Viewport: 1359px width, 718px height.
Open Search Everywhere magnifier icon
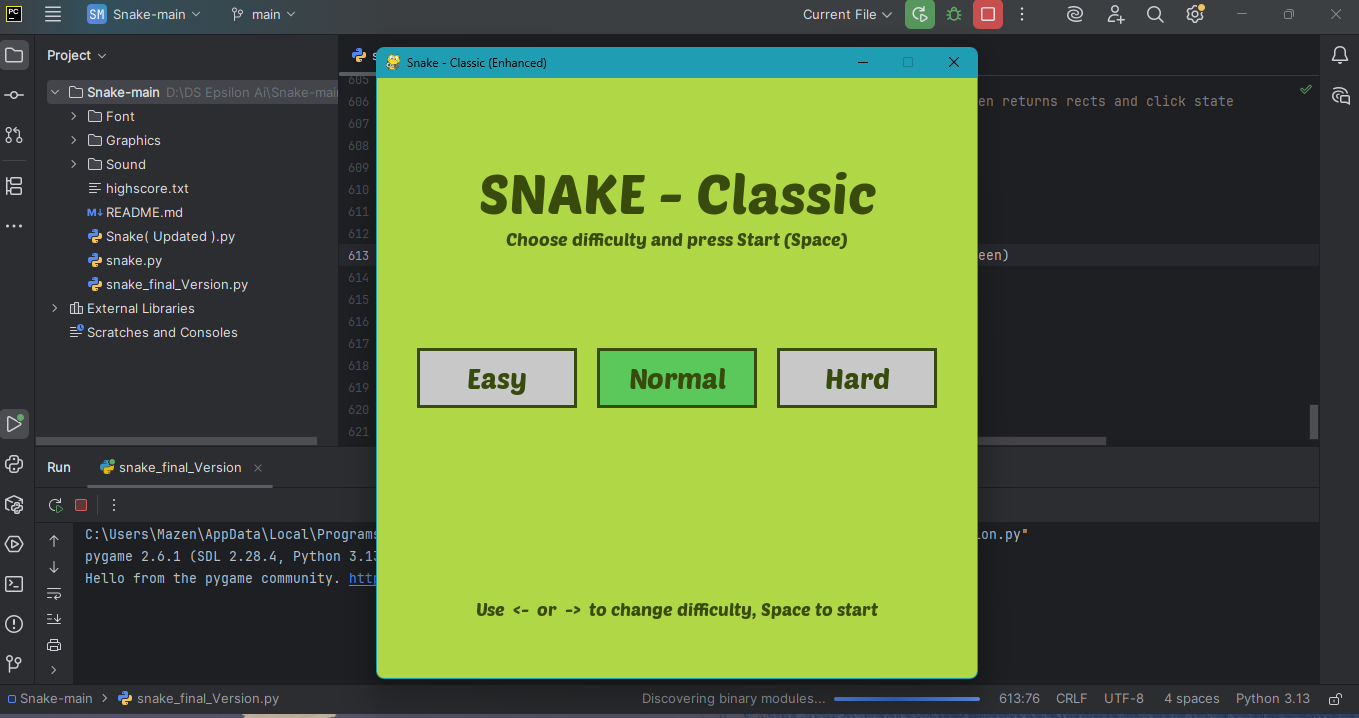(x=1155, y=14)
